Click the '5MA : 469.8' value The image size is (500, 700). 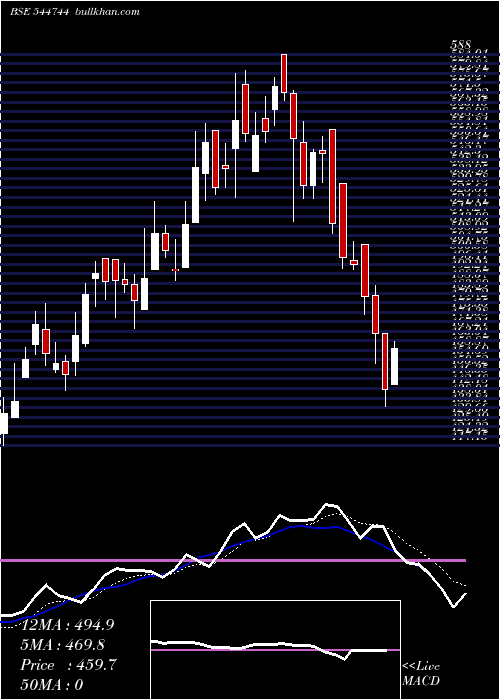click(x=62, y=645)
